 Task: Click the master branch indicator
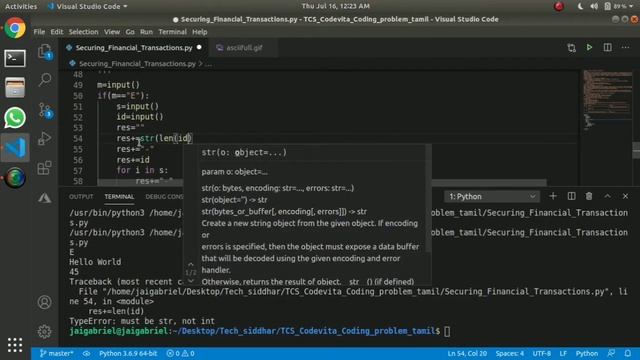(56, 353)
